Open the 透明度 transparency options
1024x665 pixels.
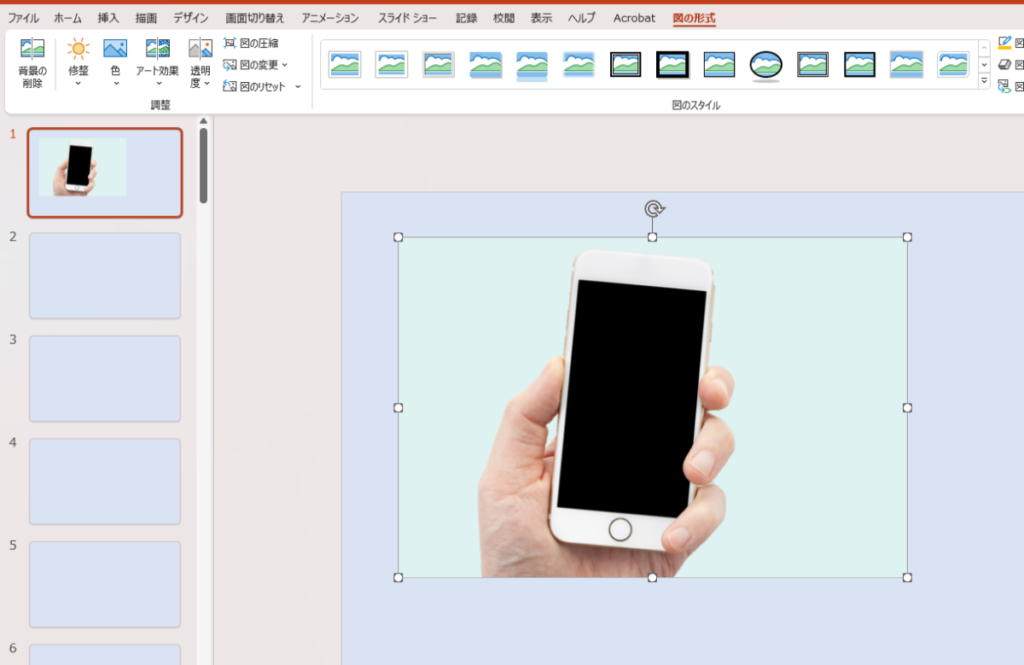200,61
